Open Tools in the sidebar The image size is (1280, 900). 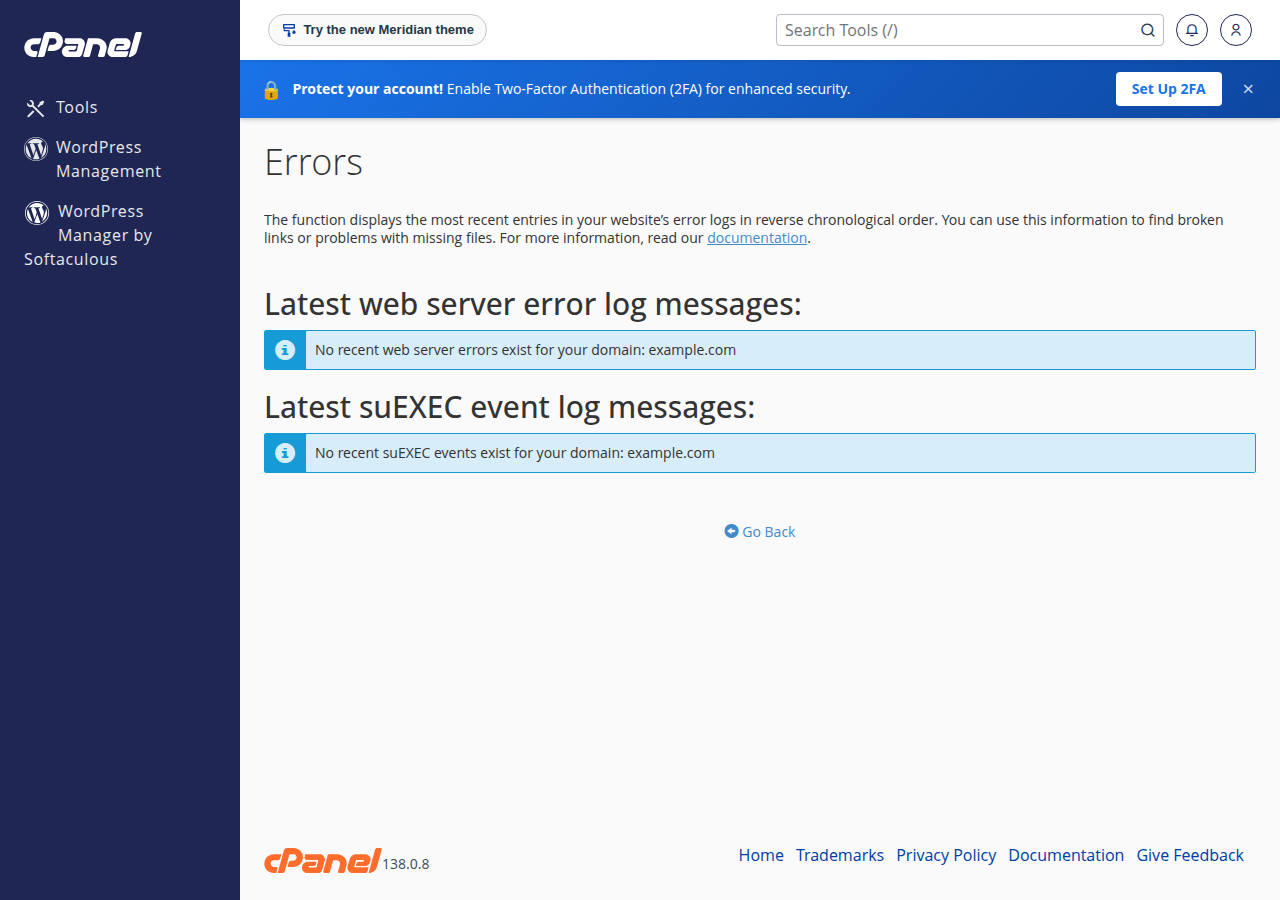click(x=62, y=107)
